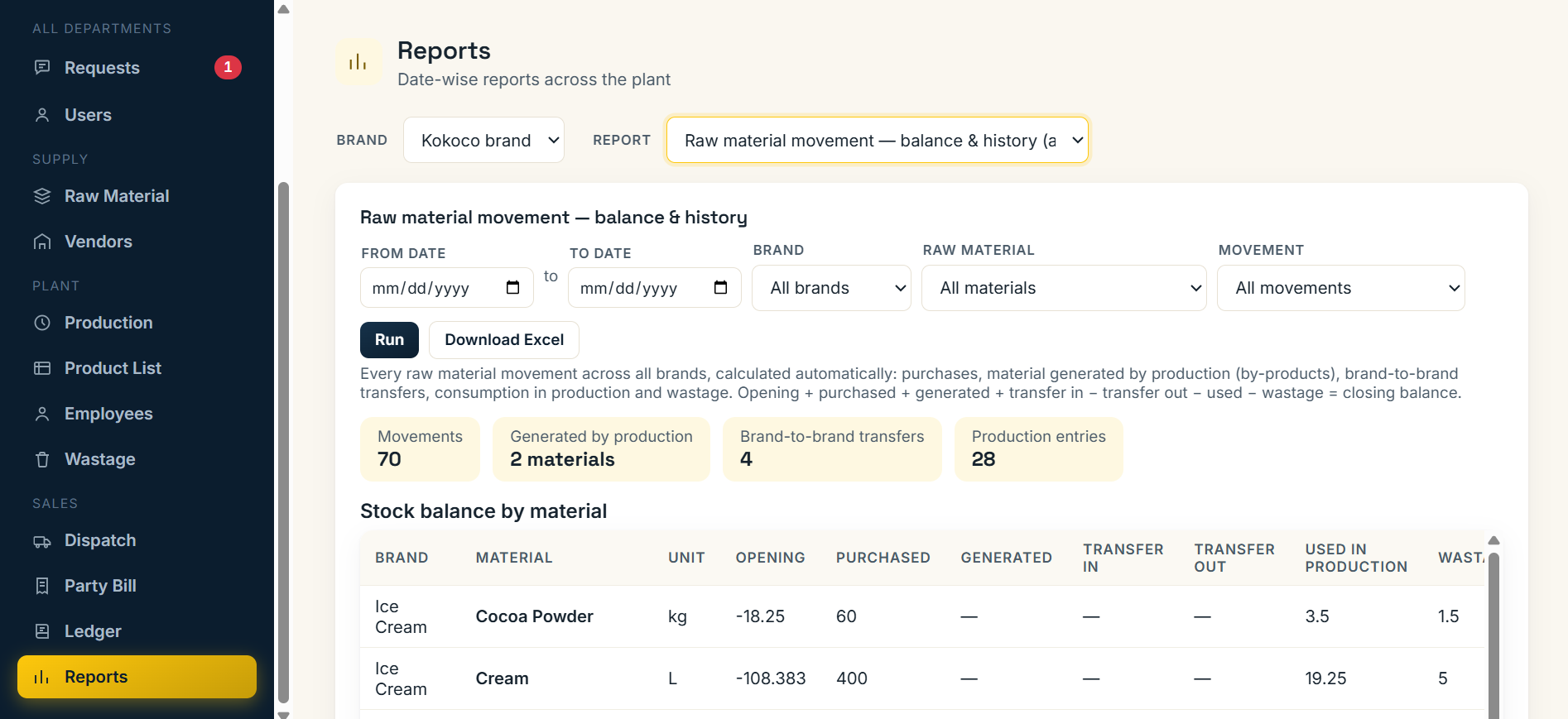Viewport: 1568px width, 719px height.
Task: Click the OPENING column header
Action: click(x=770, y=558)
